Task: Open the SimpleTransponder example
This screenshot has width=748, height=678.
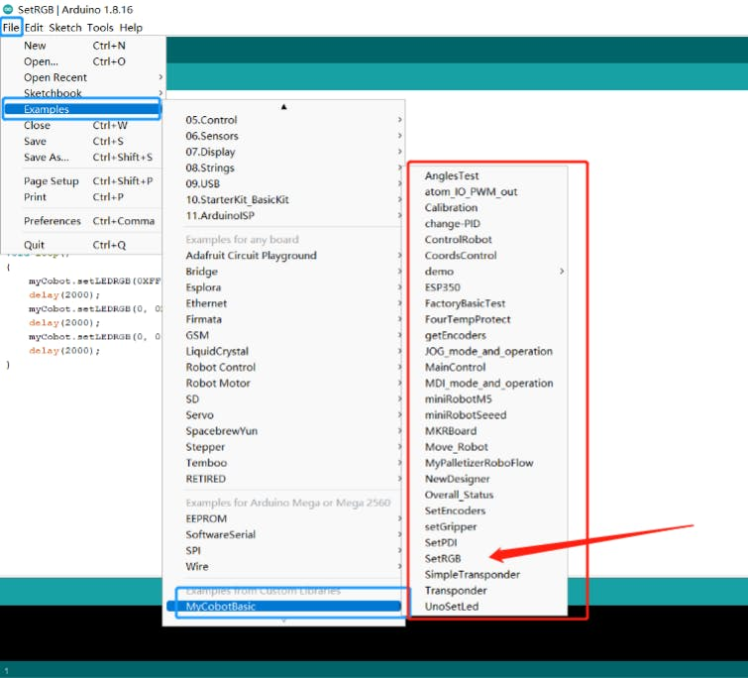Action: point(488,574)
